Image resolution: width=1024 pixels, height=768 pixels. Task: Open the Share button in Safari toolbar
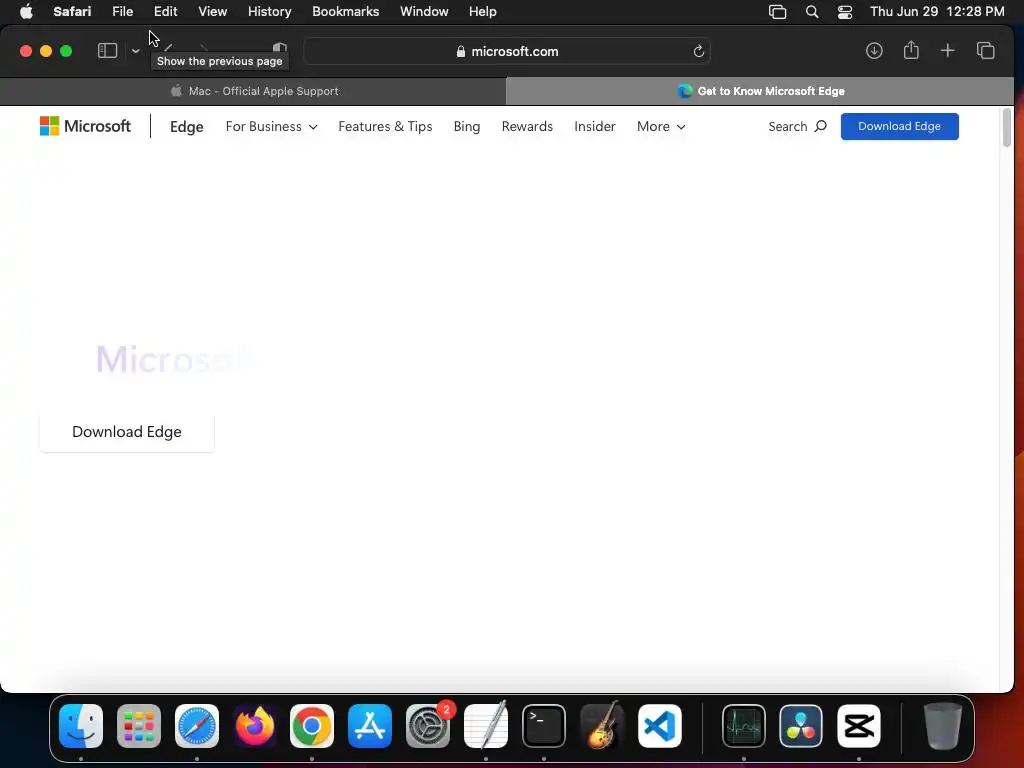(911, 50)
